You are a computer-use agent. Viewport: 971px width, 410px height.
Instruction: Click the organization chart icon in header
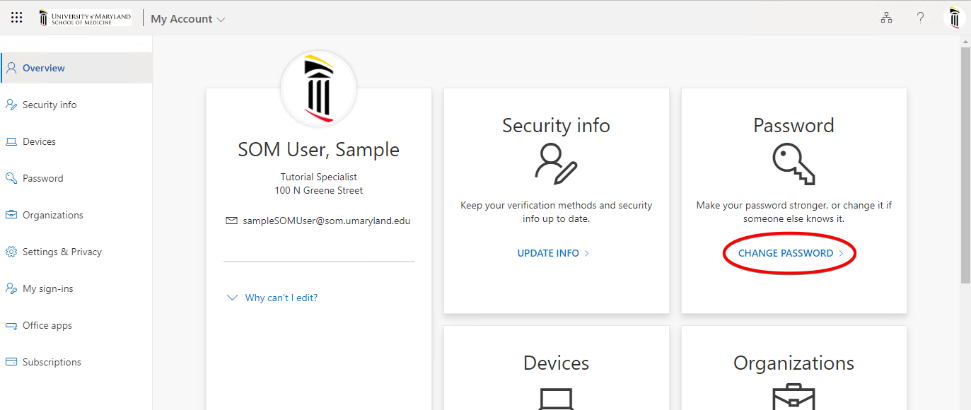pyautogui.click(x=886, y=18)
